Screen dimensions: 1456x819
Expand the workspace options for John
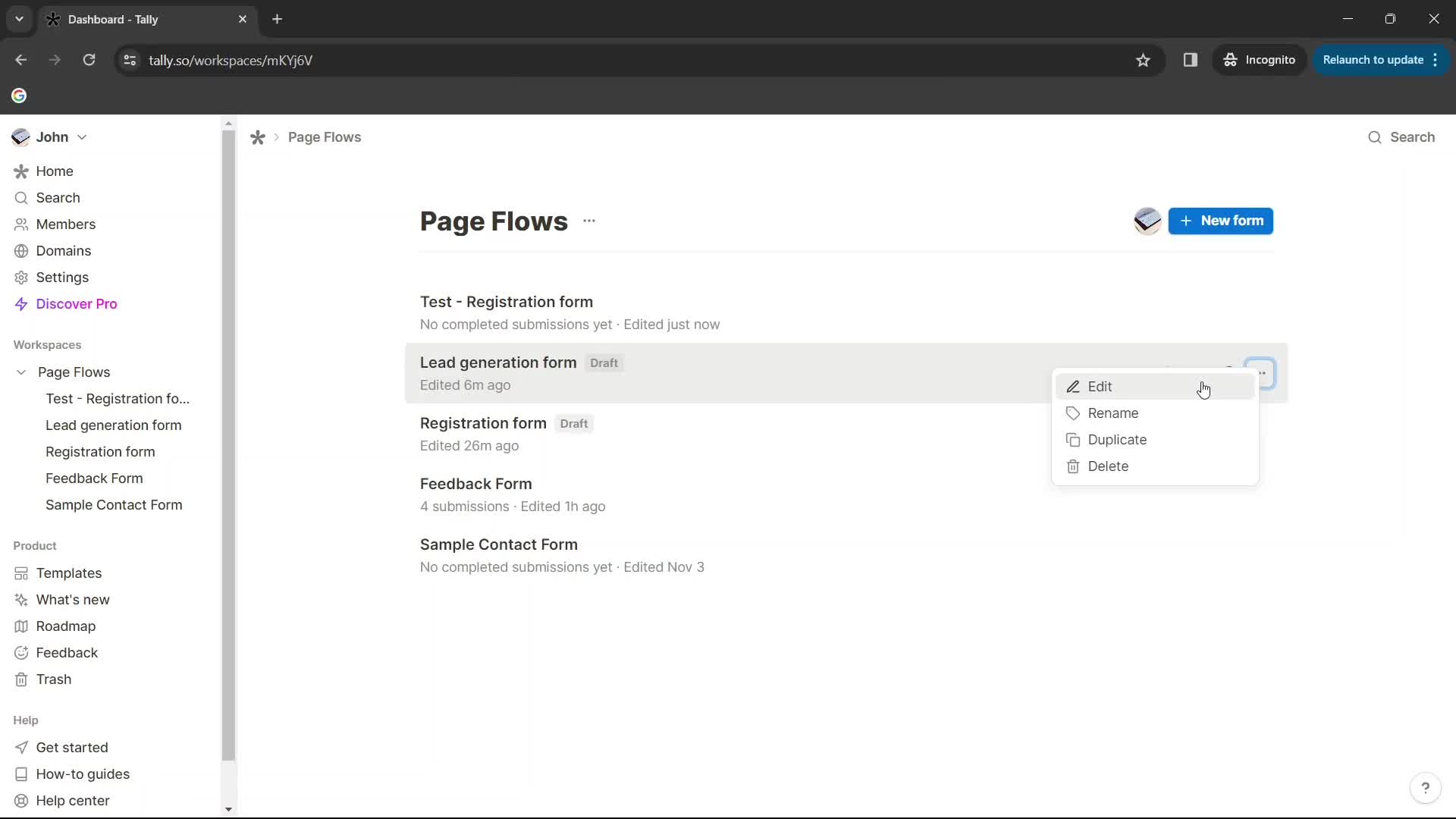(82, 137)
